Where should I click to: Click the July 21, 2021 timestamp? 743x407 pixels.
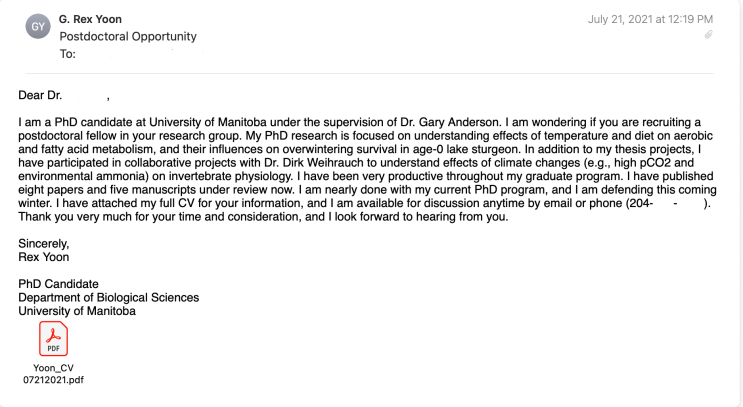click(x=652, y=19)
